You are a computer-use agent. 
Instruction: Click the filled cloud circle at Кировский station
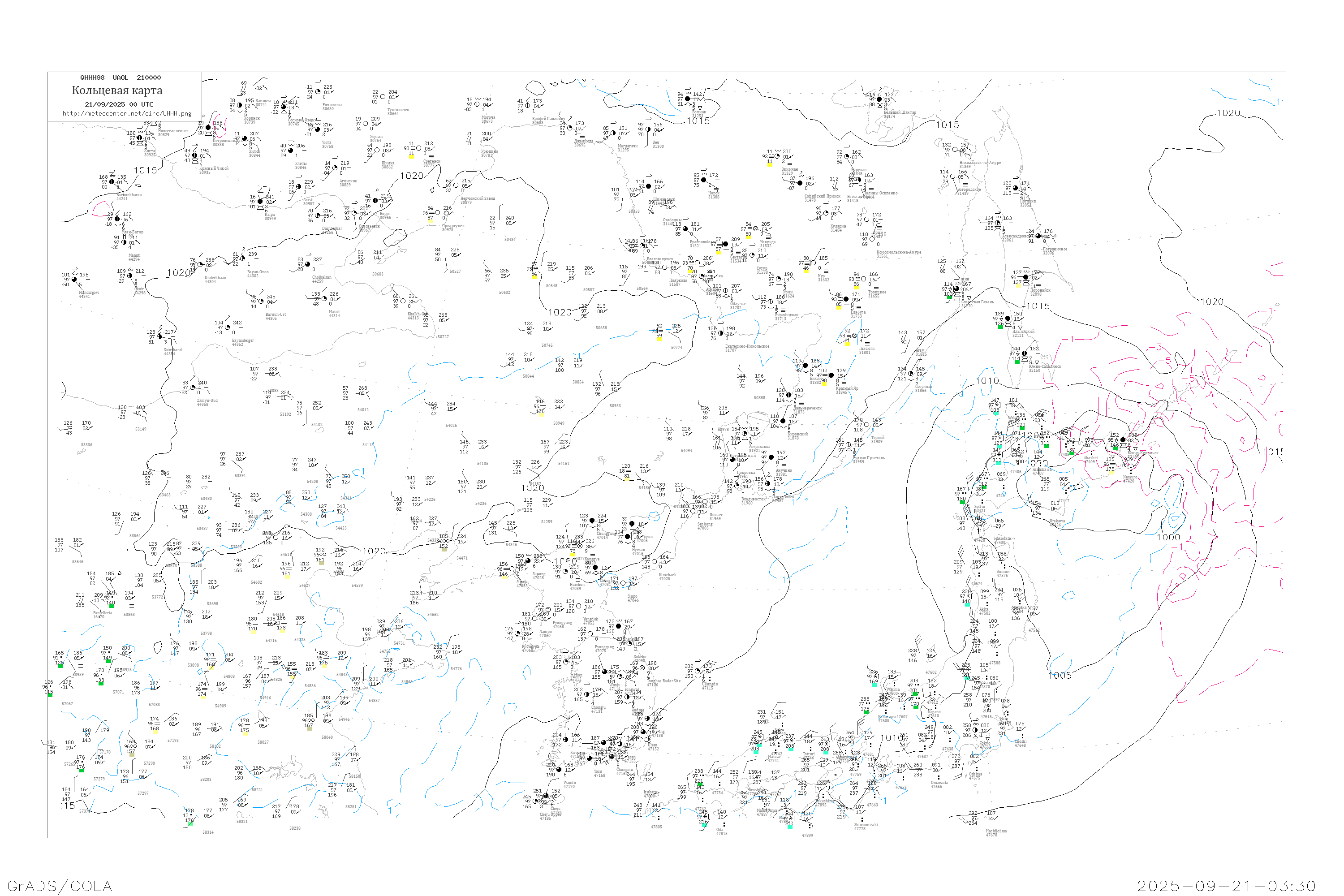click(x=783, y=421)
